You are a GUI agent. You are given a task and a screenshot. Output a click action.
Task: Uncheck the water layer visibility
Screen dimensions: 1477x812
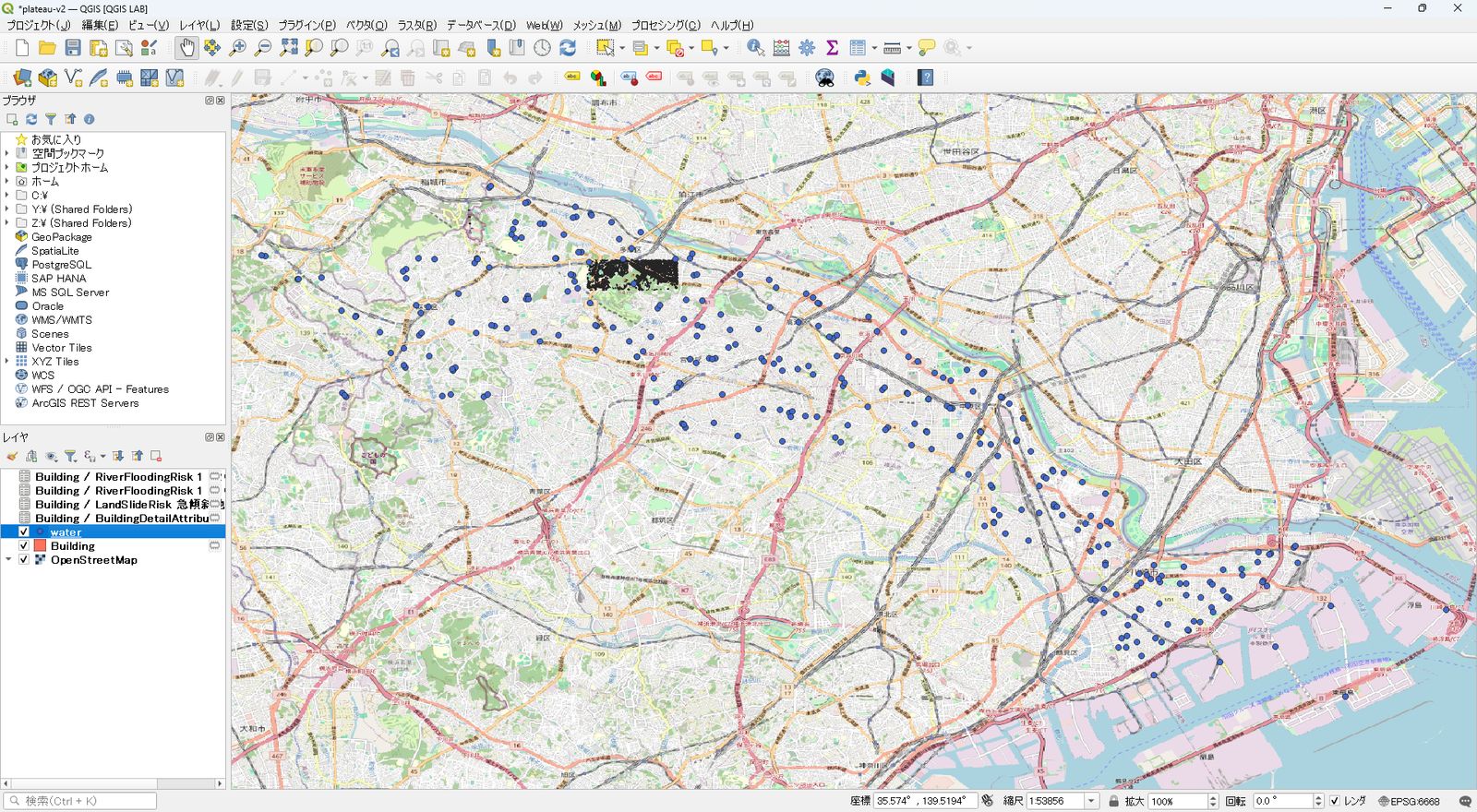(24, 532)
